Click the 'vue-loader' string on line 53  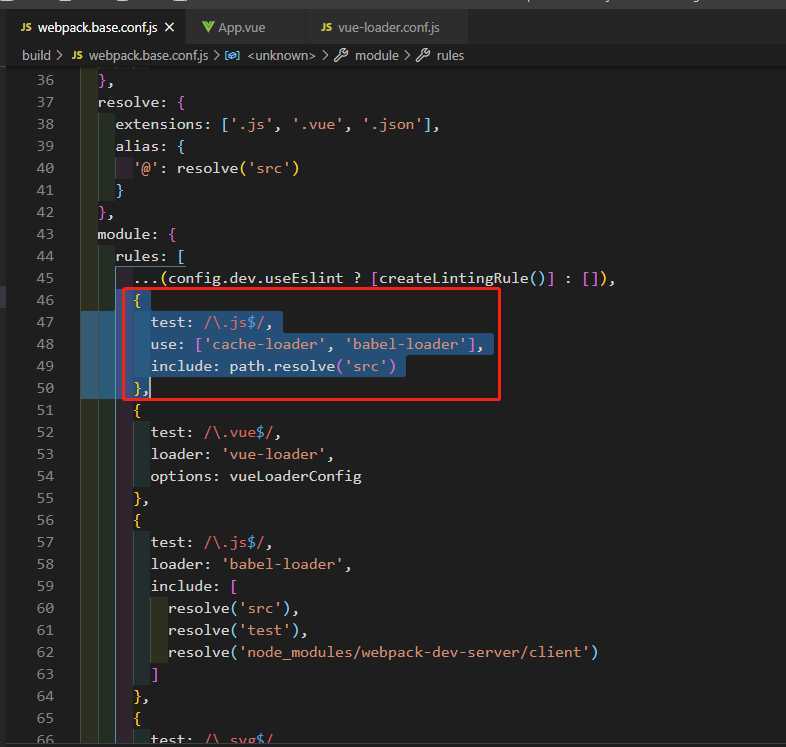pyautogui.click(x=273, y=454)
